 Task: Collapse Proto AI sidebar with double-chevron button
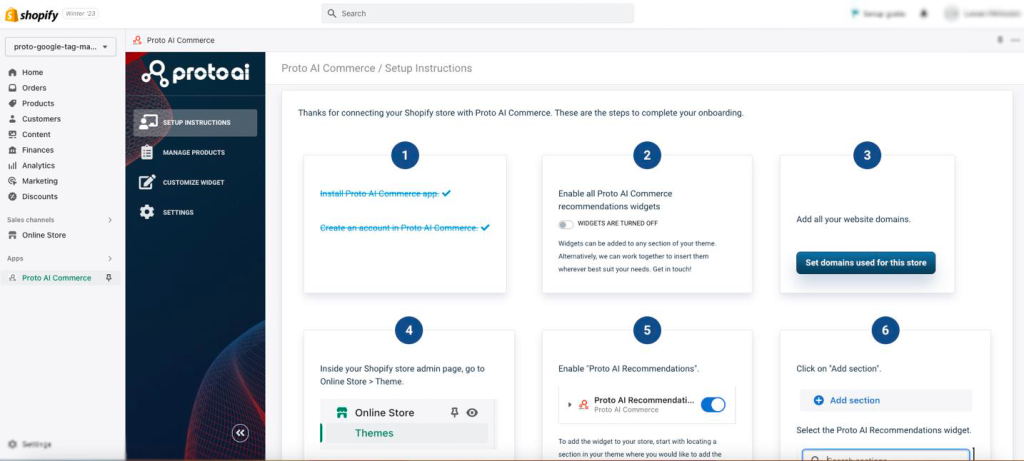point(240,433)
